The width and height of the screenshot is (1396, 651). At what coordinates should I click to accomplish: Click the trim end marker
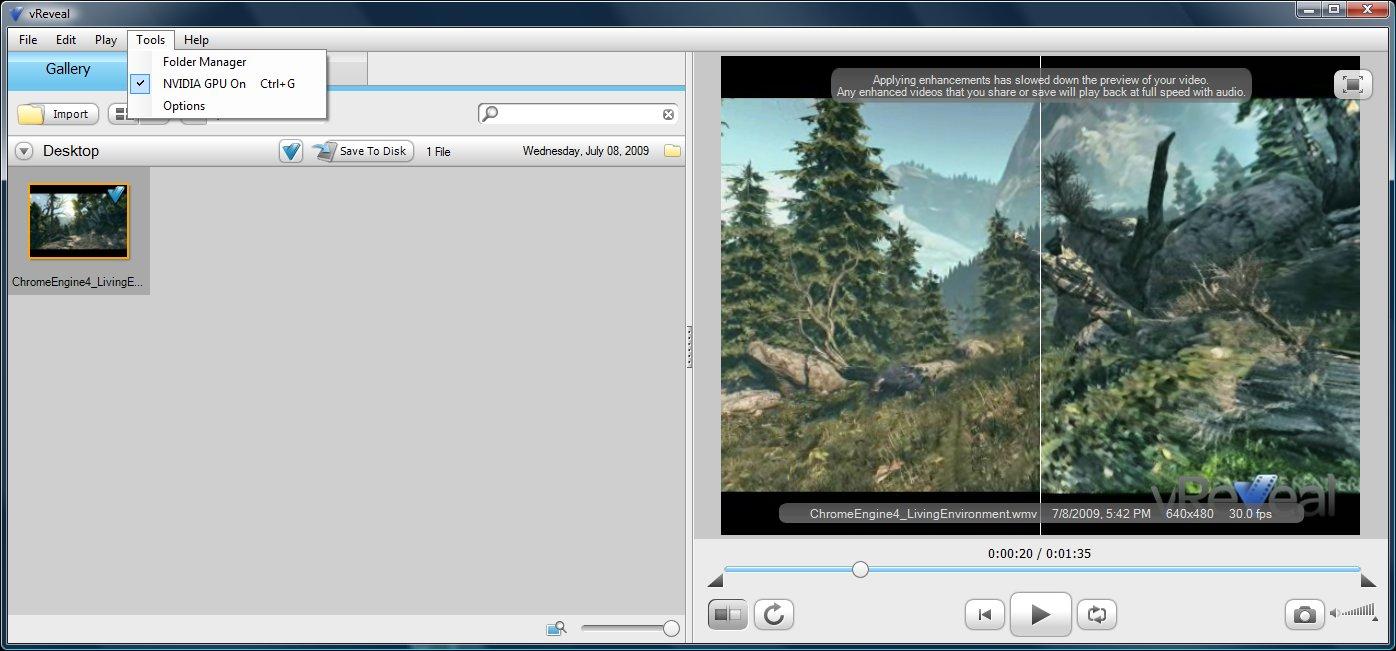pyautogui.click(x=1368, y=581)
